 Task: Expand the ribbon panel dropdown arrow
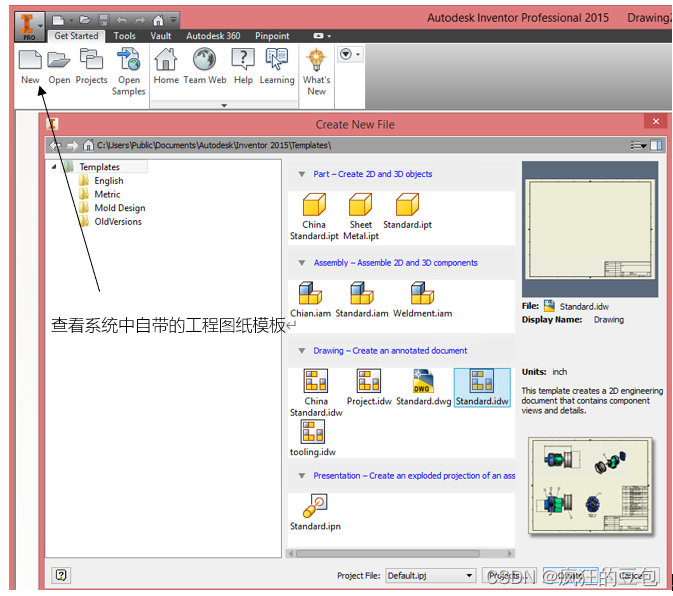(x=224, y=105)
